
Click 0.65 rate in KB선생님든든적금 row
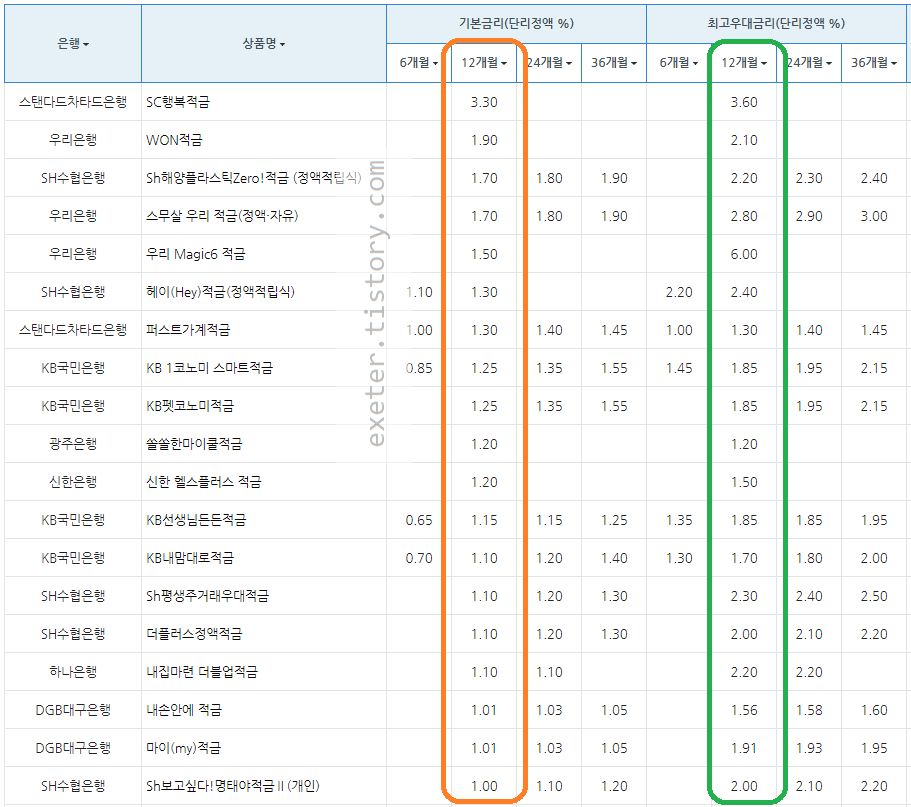[418, 519]
